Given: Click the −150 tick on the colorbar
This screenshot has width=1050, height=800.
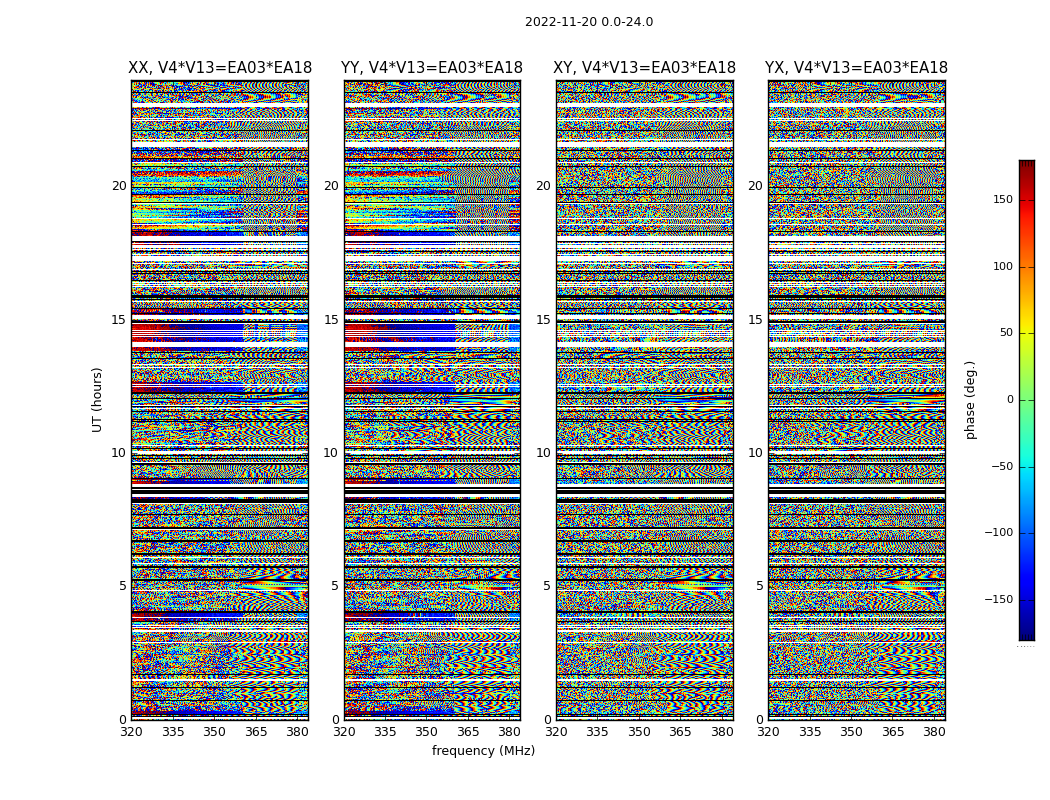Looking at the screenshot, I should 999,599.
